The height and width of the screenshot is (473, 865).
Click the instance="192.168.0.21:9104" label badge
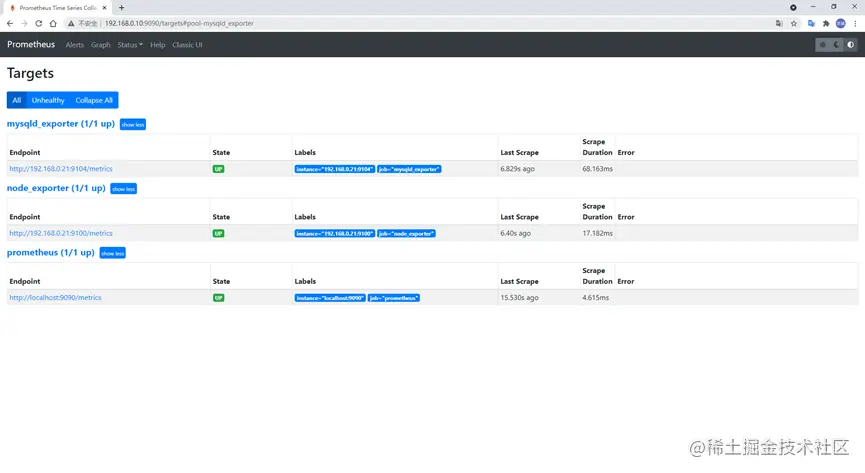(334, 169)
